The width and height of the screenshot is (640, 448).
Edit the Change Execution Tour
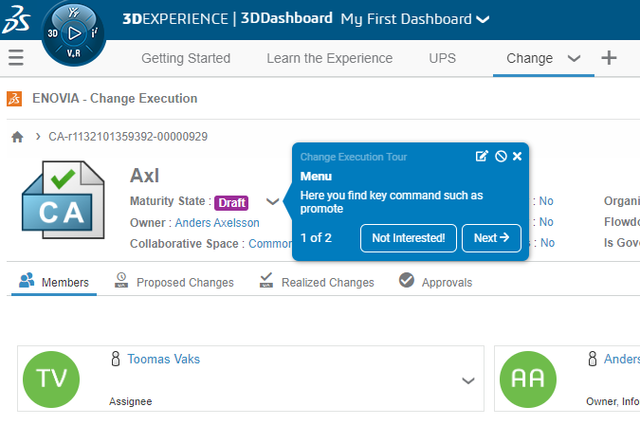point(482,156)
